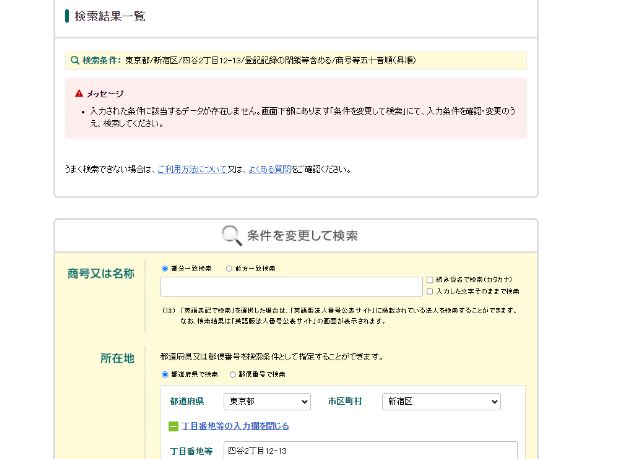Image resolution: width=640 pixels, height=459 pixels.
Task: Enable 読み仮名で検索(カタカナ) checkbox
Action: click(430, 281)
